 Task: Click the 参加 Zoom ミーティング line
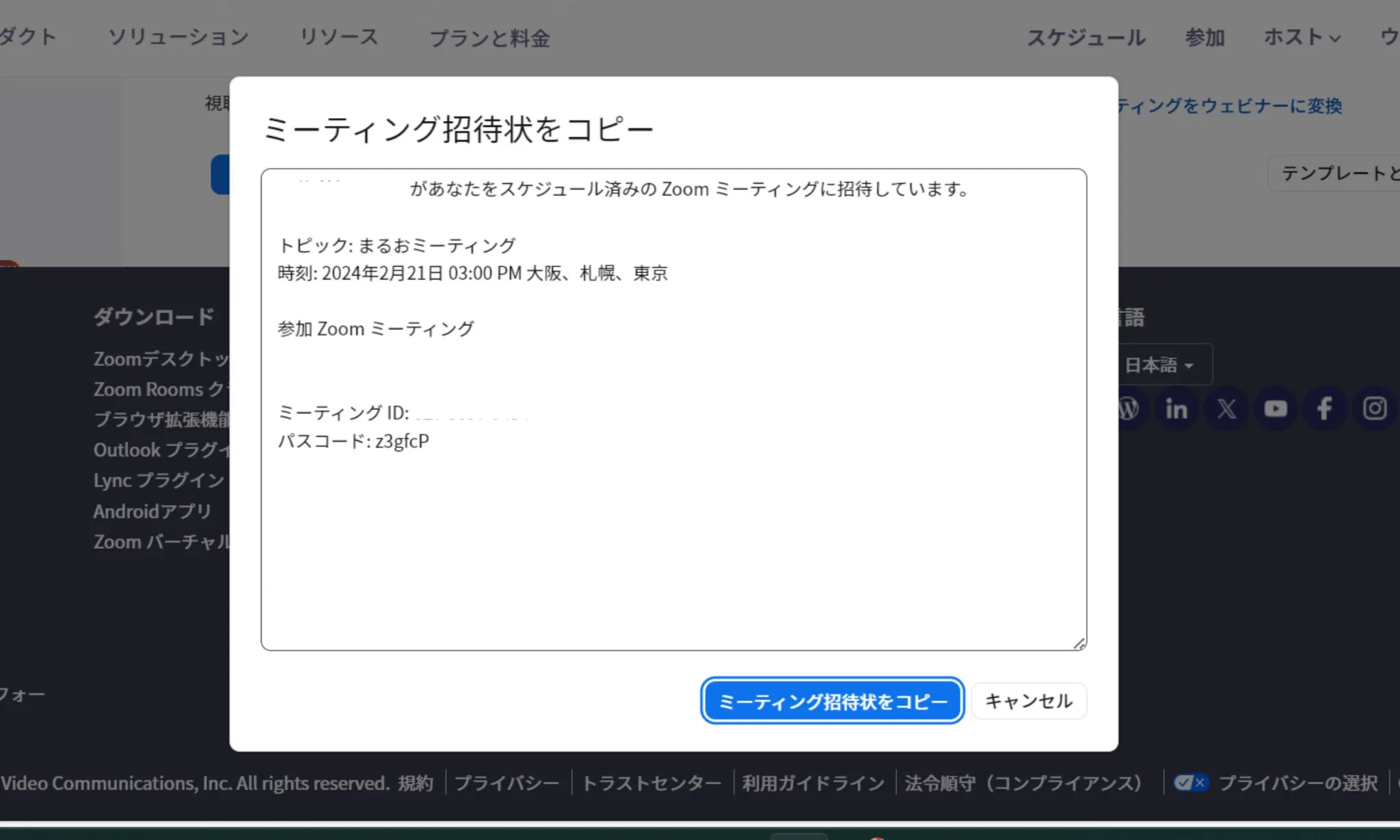tap(375, 329)
